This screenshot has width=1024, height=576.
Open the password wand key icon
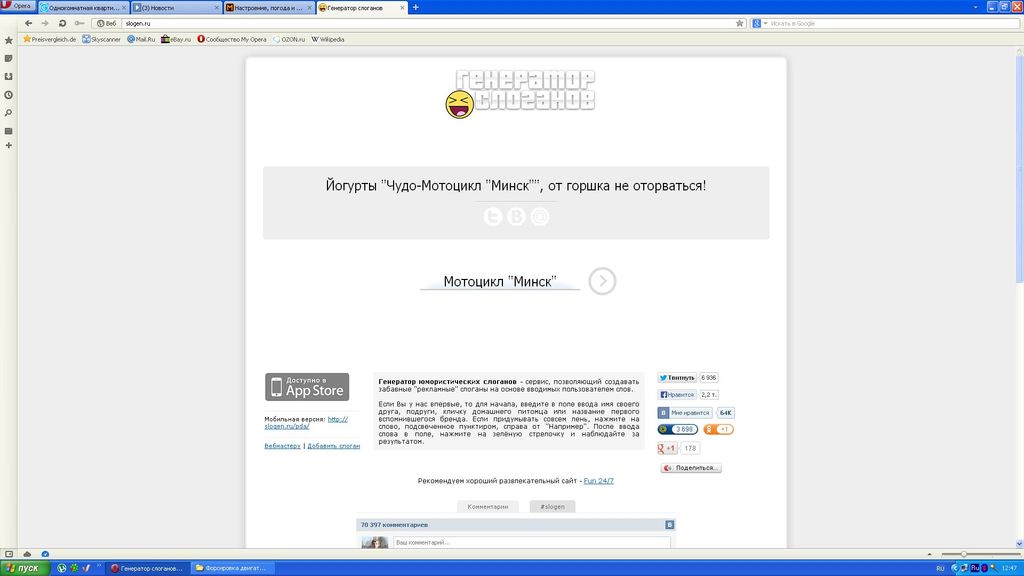[79, 24]
